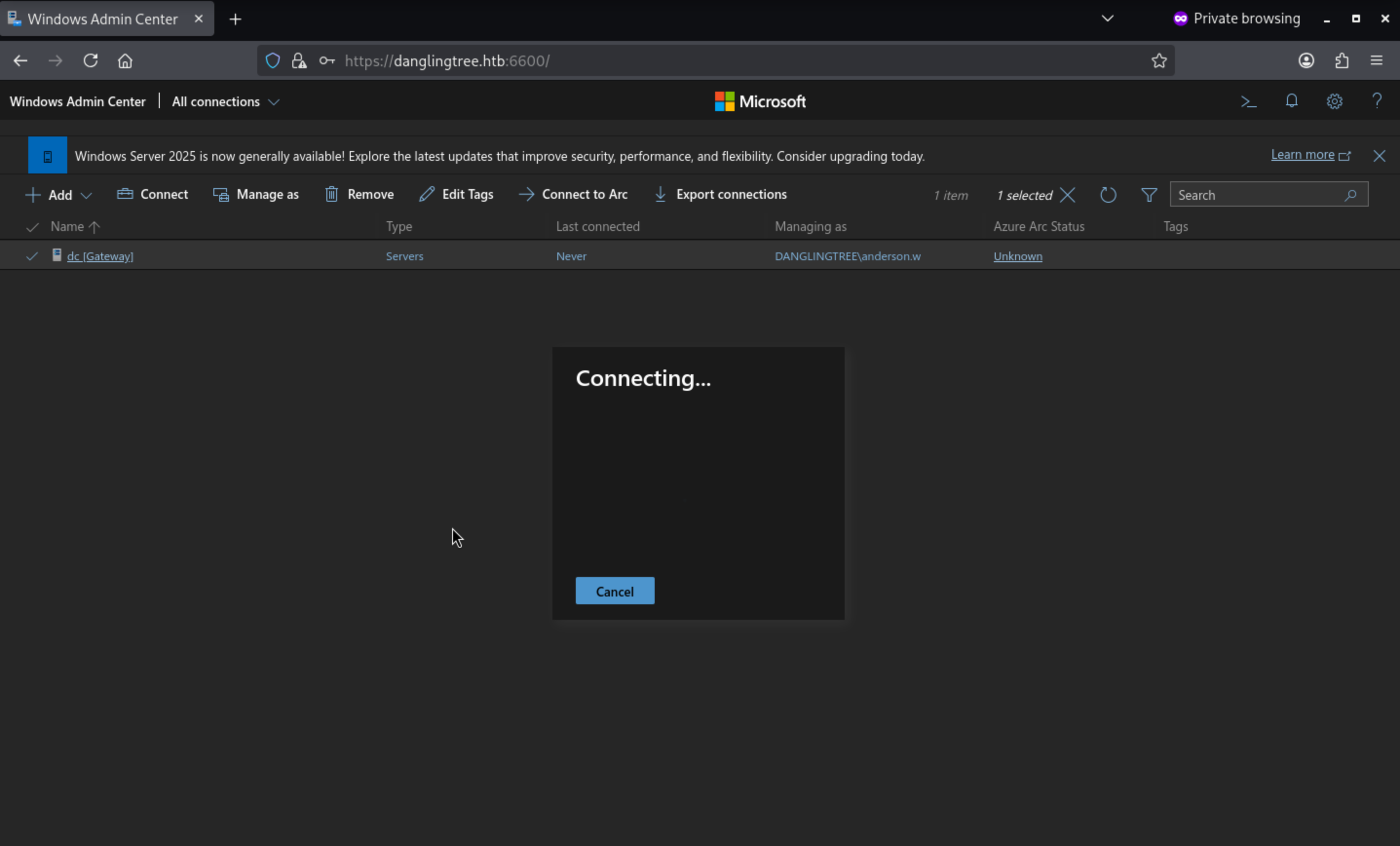The image size is (1400, 846).
Task: Click the Type column header
Action: coord(399,227)
